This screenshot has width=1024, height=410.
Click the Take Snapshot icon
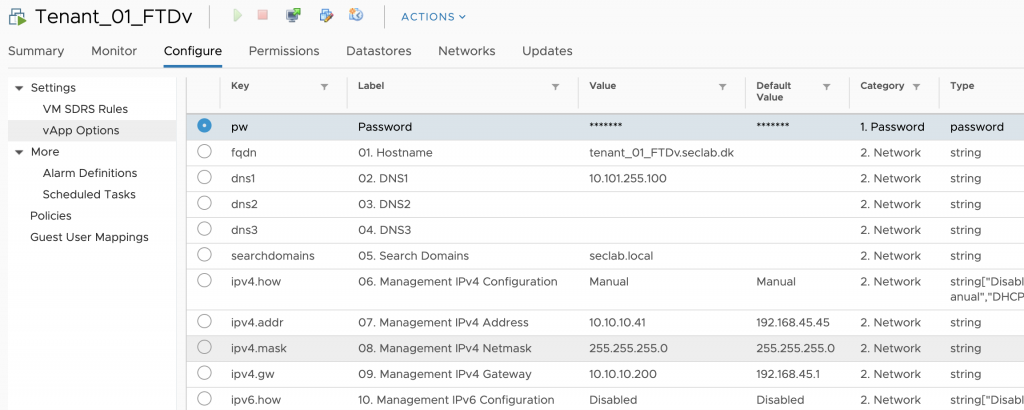[356, 16]
